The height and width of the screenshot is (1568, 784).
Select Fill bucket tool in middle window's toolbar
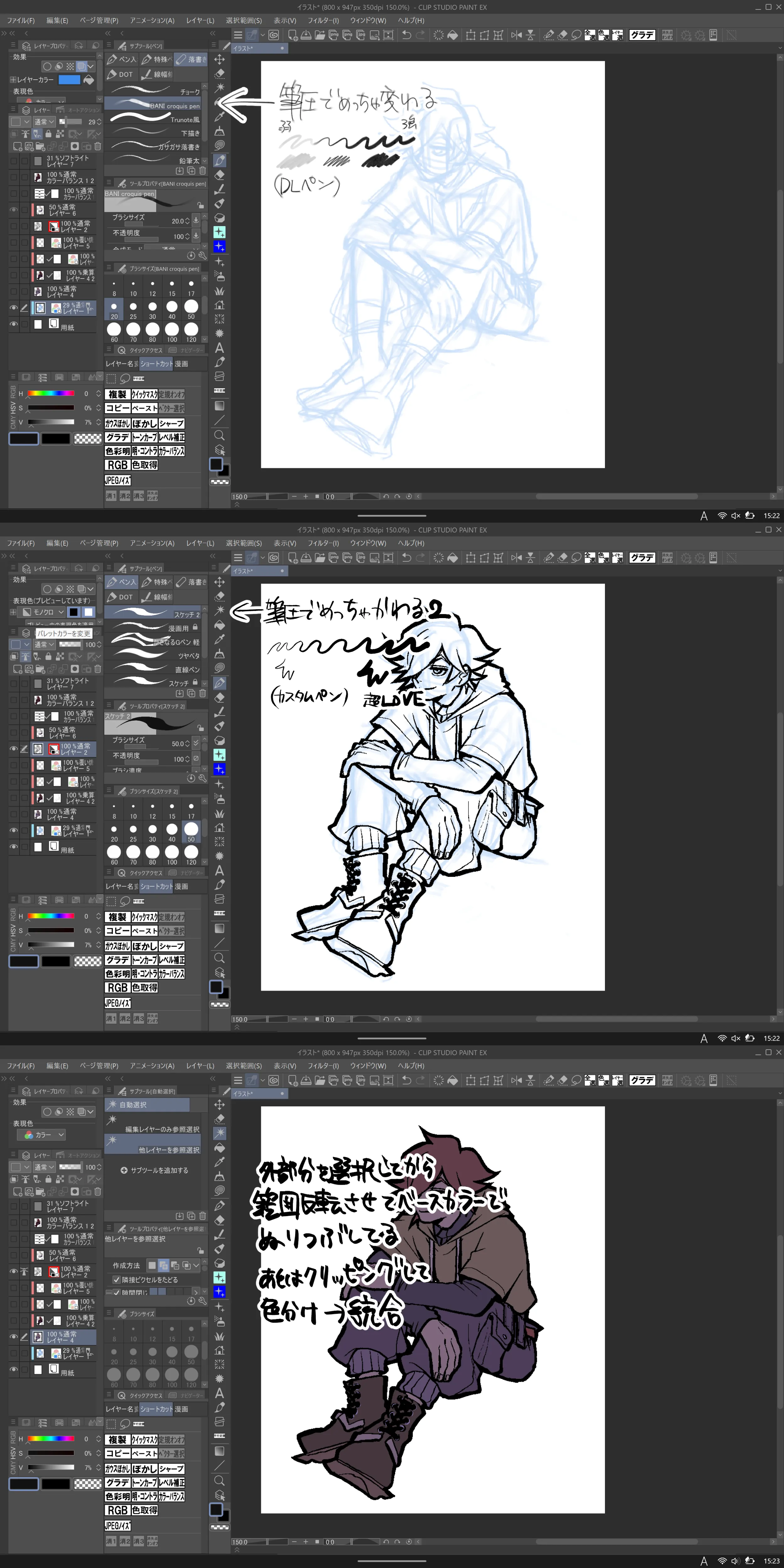pos(220,625)
